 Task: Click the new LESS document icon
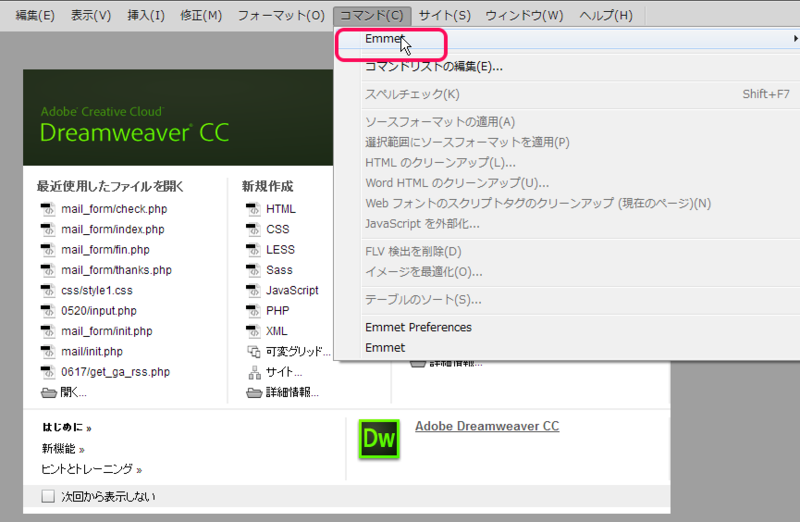tap(253, 250)
